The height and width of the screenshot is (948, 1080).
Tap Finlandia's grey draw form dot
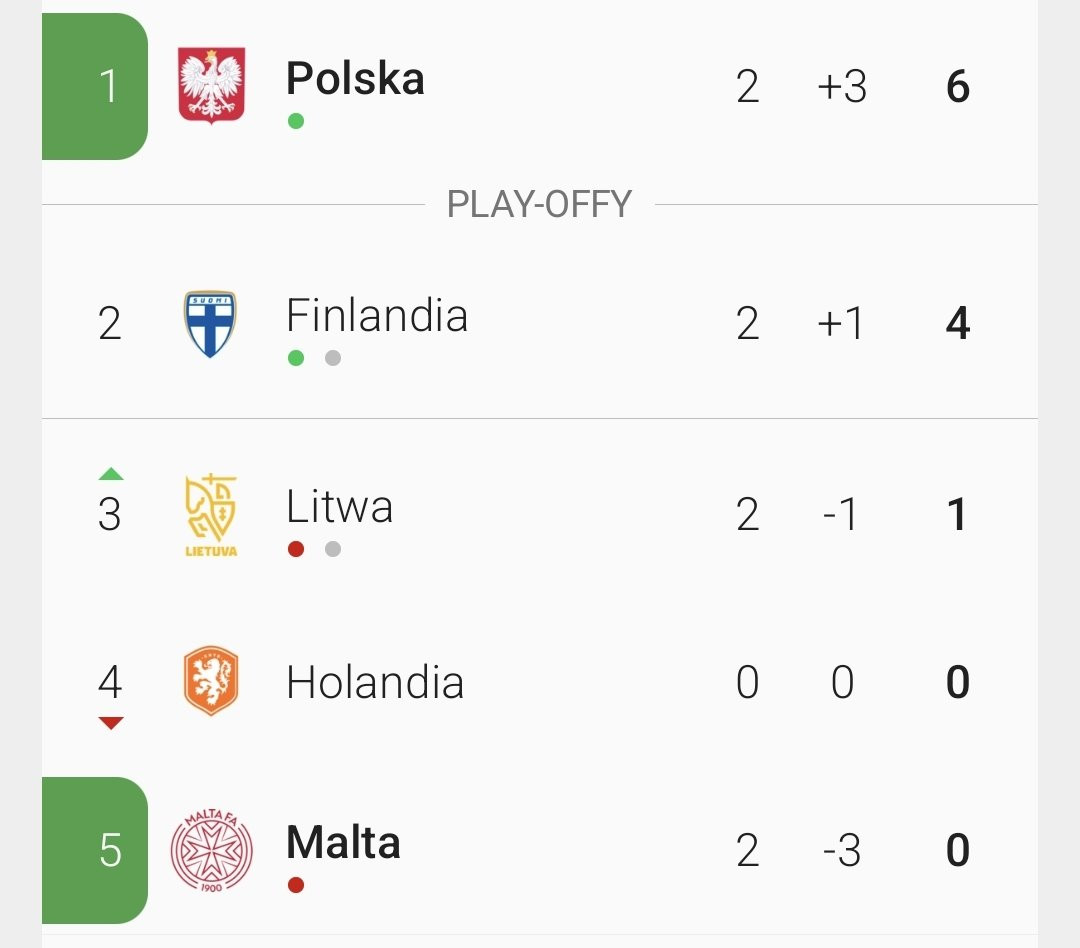[x=333, y=358]
